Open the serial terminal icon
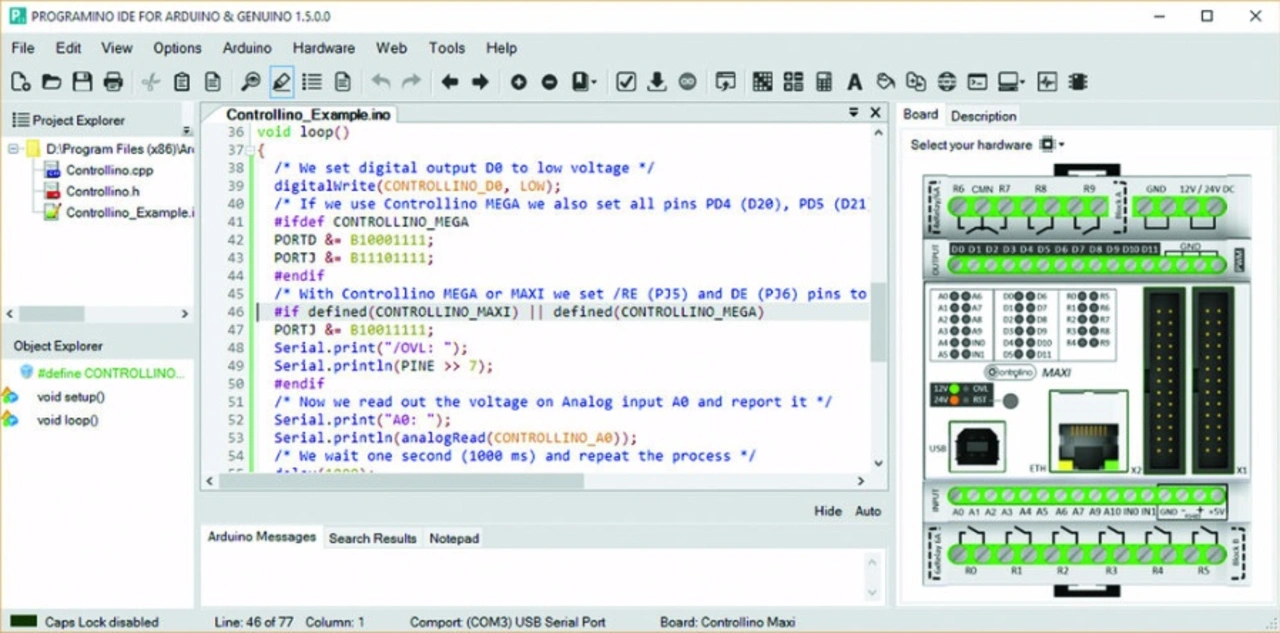1280x633 pixels. 977,82
